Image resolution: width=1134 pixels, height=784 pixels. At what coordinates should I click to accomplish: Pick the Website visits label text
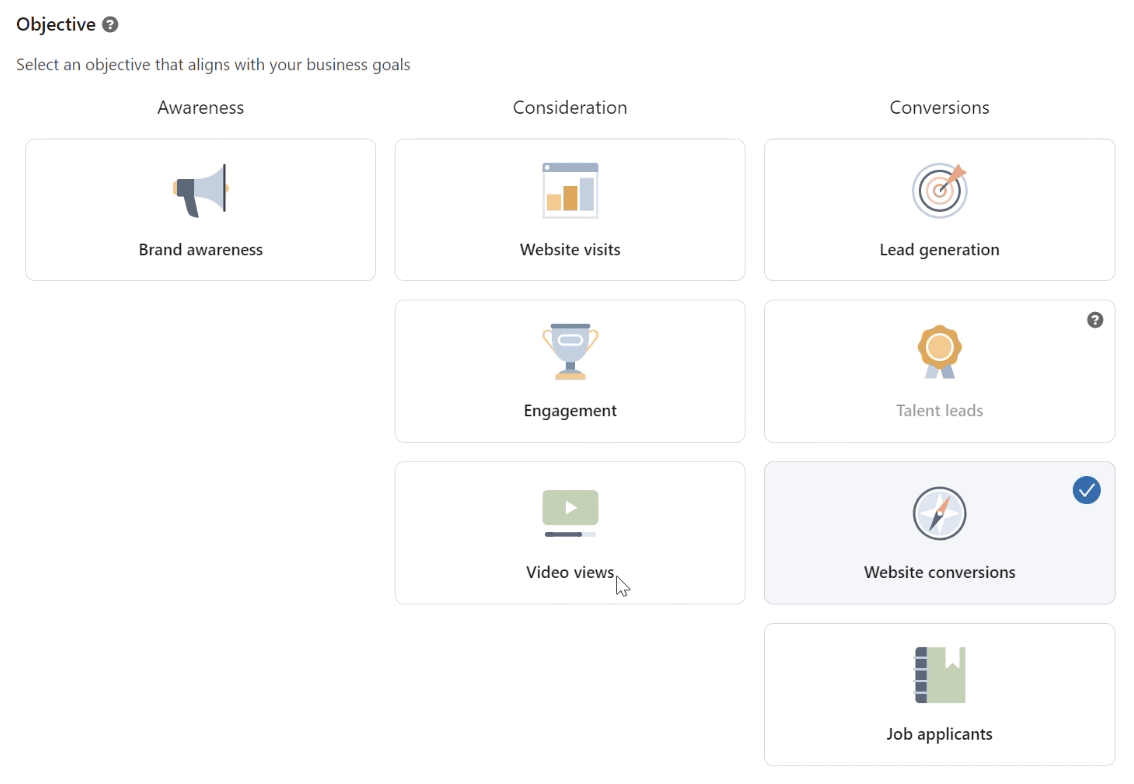coord(570,250)
